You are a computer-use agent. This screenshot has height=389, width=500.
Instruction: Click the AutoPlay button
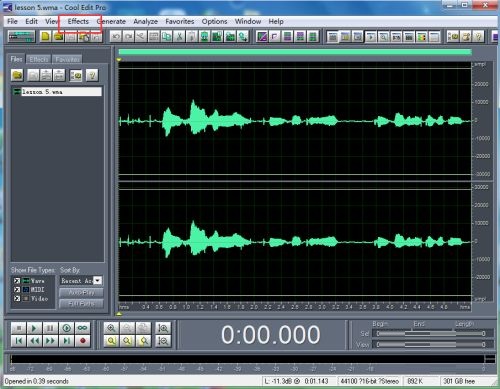81,293
